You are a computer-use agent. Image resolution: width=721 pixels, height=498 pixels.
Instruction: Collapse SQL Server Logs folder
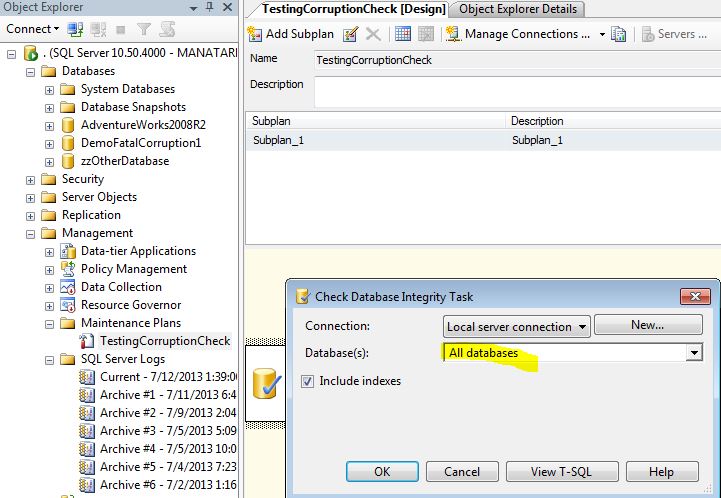(49, 360)
